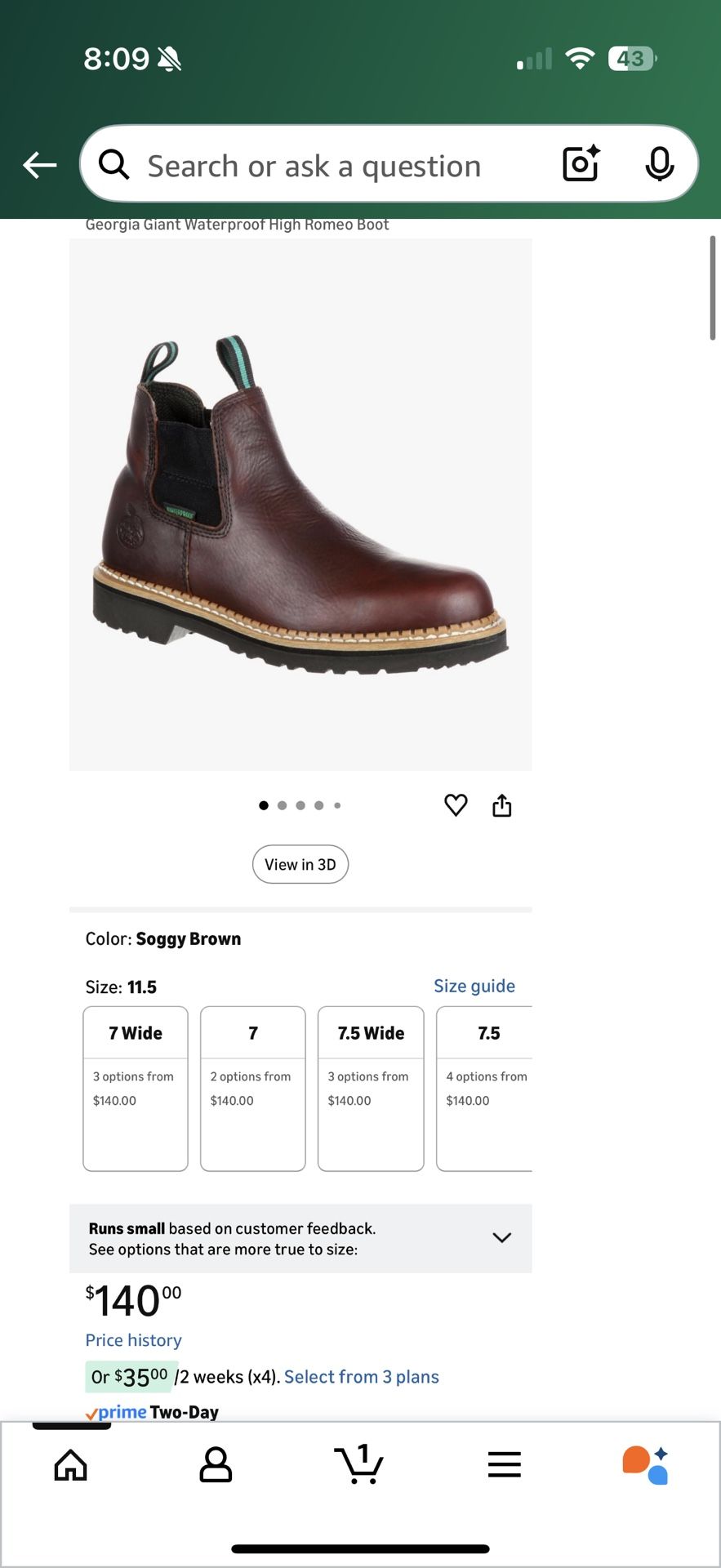Open the hamburger menu tab
This screenshot has width=721, height=1568.
(504, 1464)
